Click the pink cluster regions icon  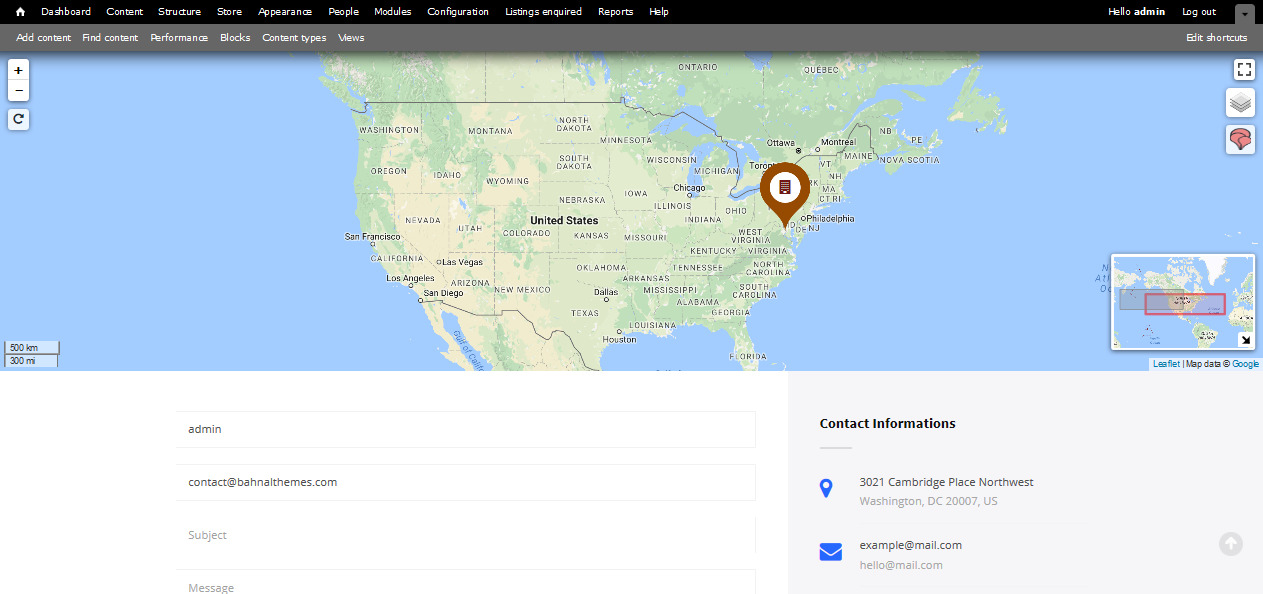(1240, 139)
